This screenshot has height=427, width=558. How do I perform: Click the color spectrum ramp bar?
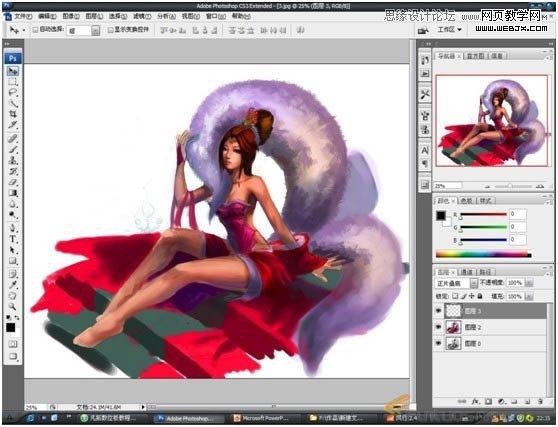(483, 254)
